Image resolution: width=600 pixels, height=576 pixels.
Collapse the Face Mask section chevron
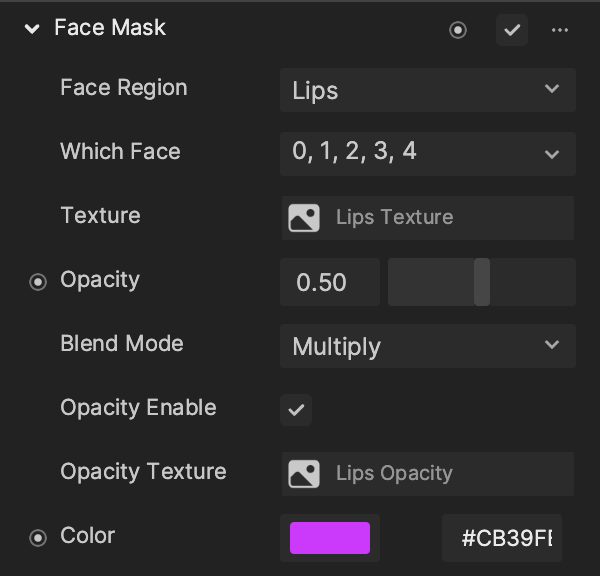[x=32, y=29]
